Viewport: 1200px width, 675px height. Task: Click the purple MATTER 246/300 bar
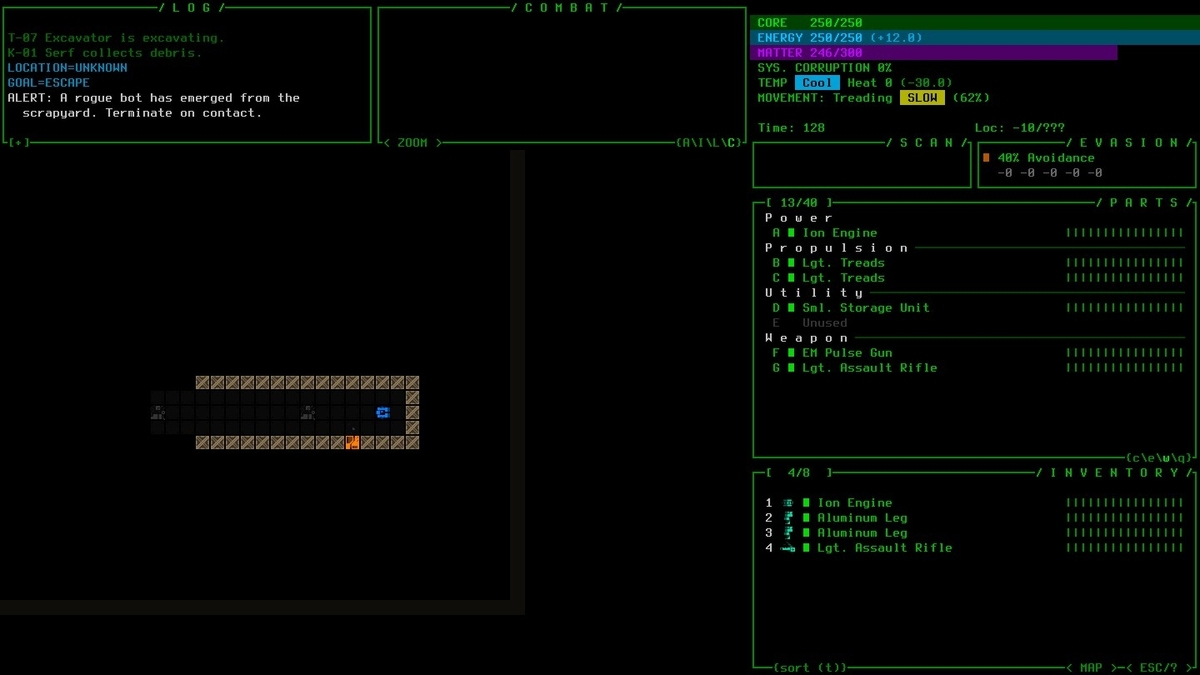934,53
